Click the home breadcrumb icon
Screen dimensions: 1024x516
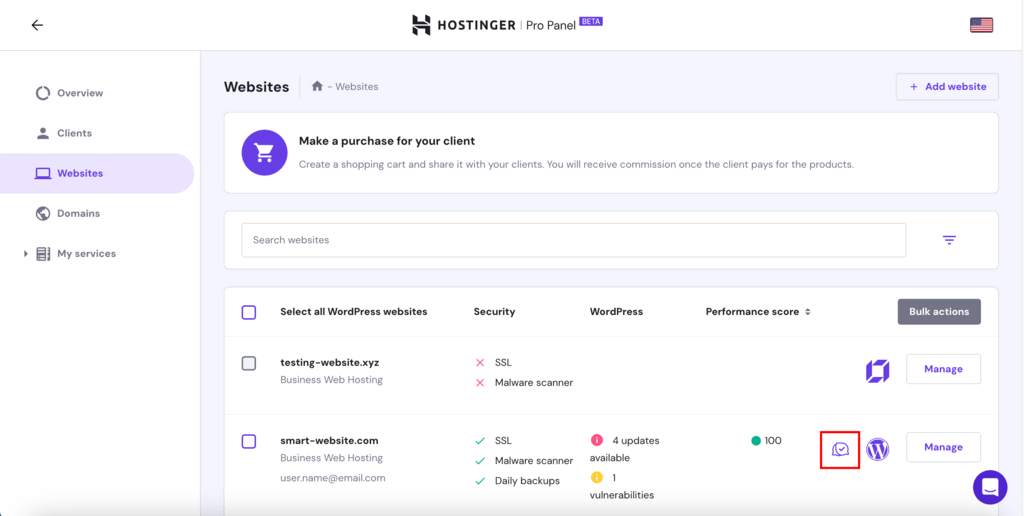317,87
